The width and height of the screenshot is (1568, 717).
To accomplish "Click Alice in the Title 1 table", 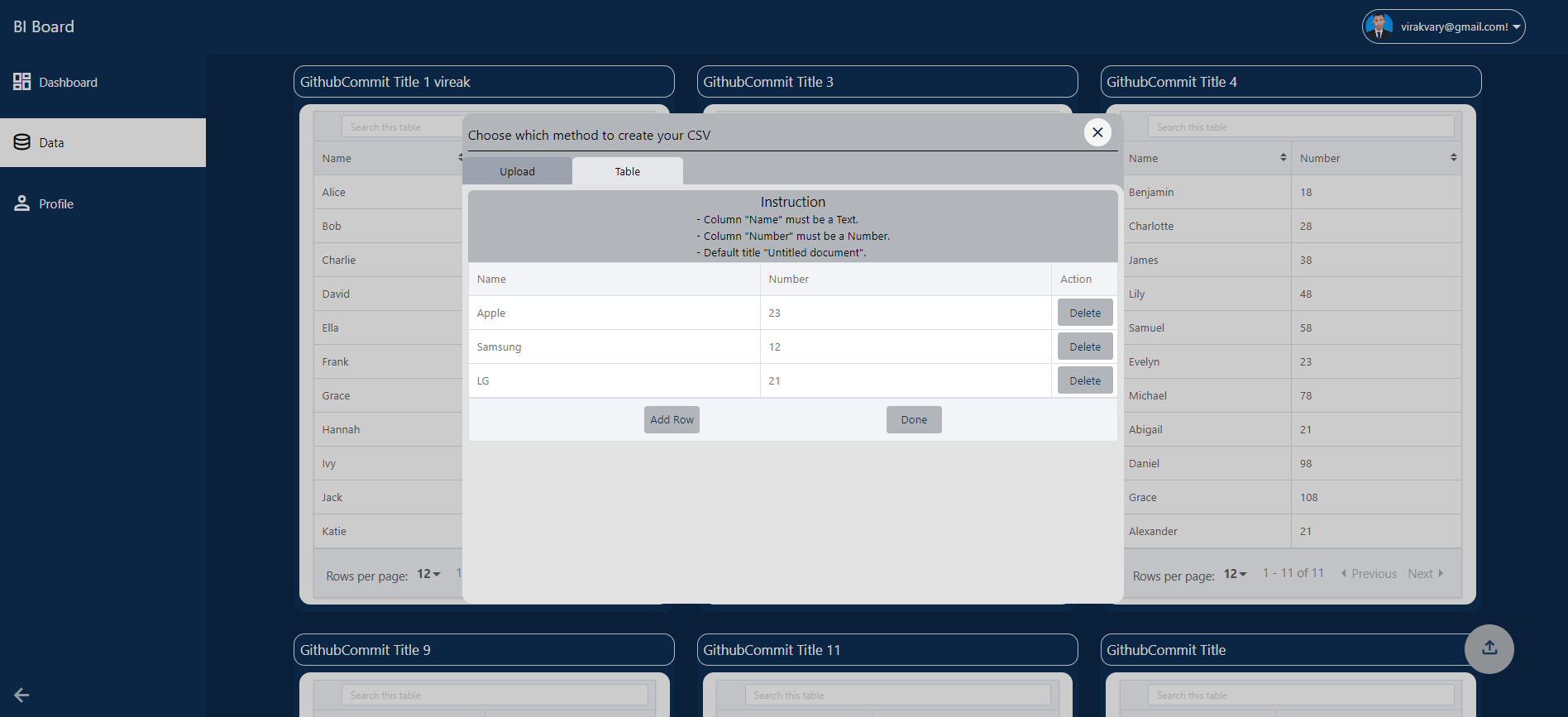I will click(334, 192).
